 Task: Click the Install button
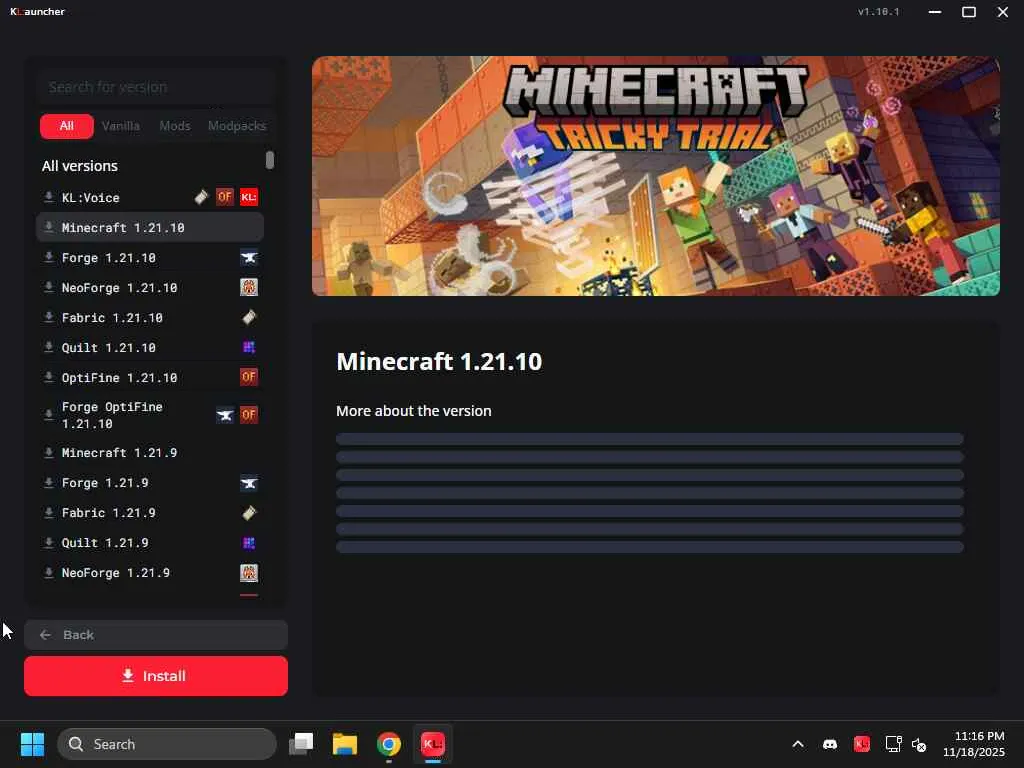pos(156,676)
